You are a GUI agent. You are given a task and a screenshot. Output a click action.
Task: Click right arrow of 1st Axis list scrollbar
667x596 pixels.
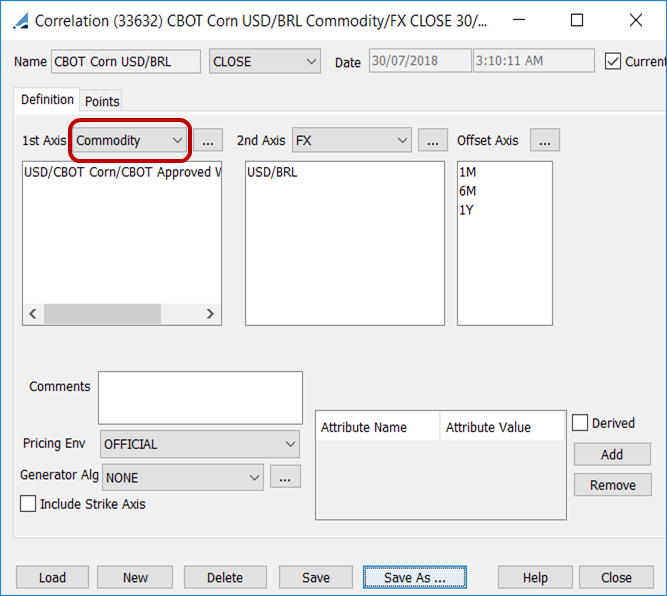(210, 314)
